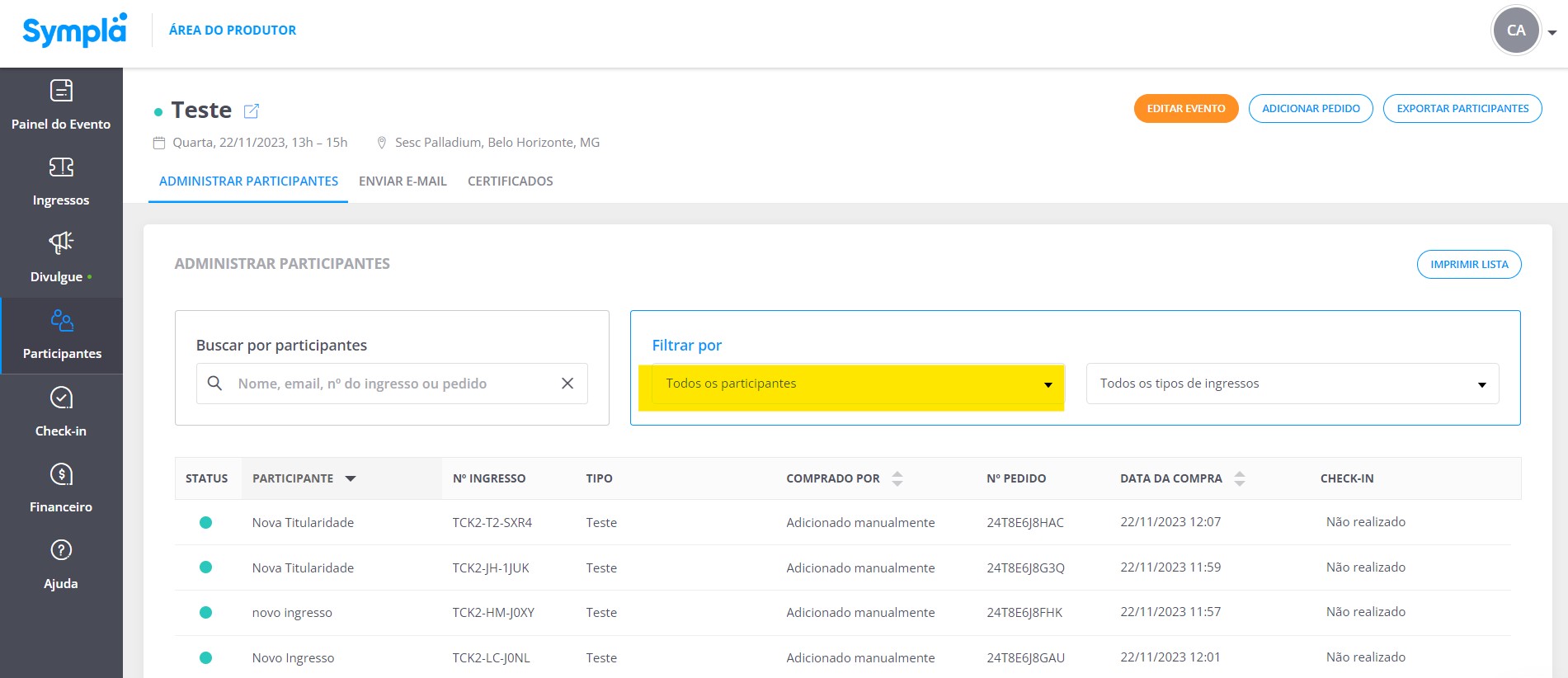
Task: Open the Ajuda help section
Action: [61, 565]
